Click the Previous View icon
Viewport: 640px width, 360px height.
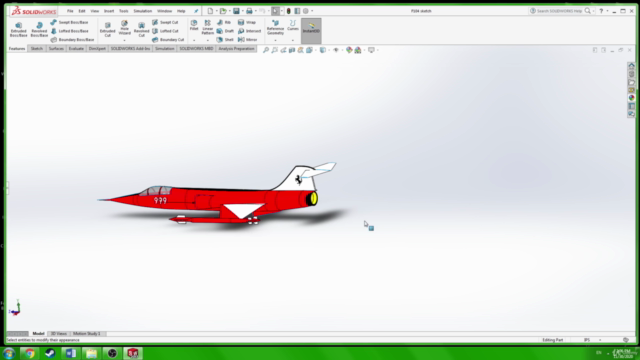[283, 50]
